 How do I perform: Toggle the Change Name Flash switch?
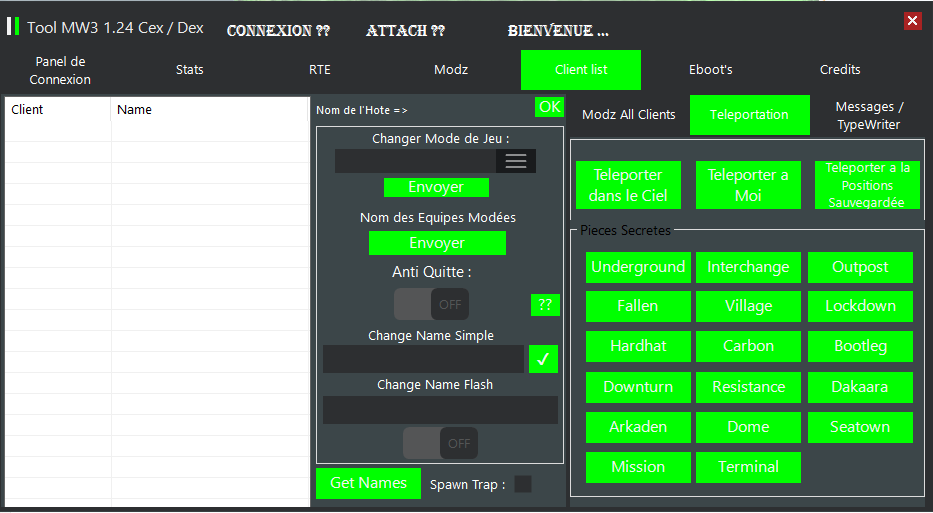pos(440,443)
